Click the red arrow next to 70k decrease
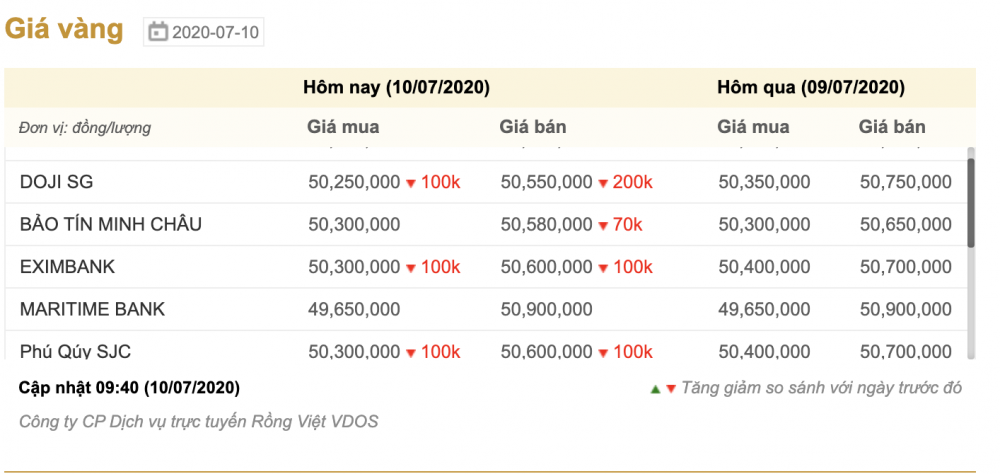 click(603, 226)
